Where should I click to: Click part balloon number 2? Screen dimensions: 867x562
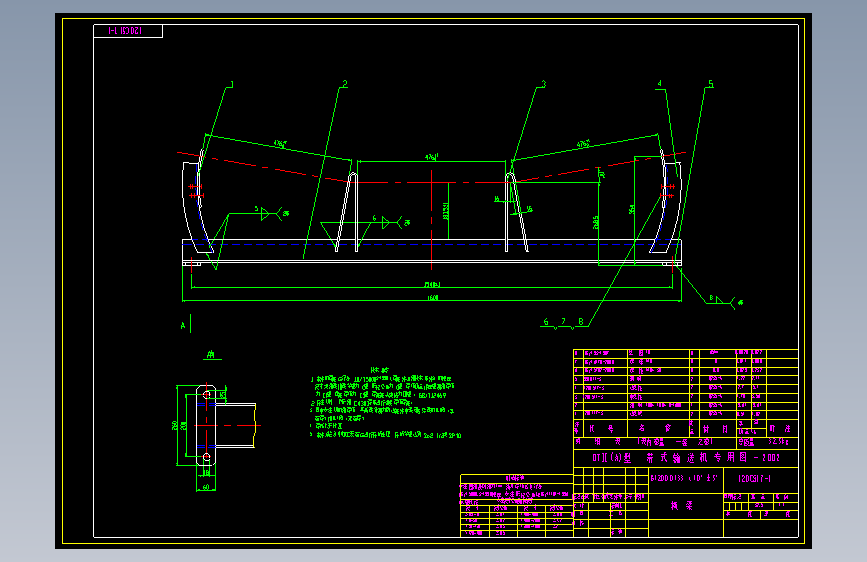click(x=345, y=84)
